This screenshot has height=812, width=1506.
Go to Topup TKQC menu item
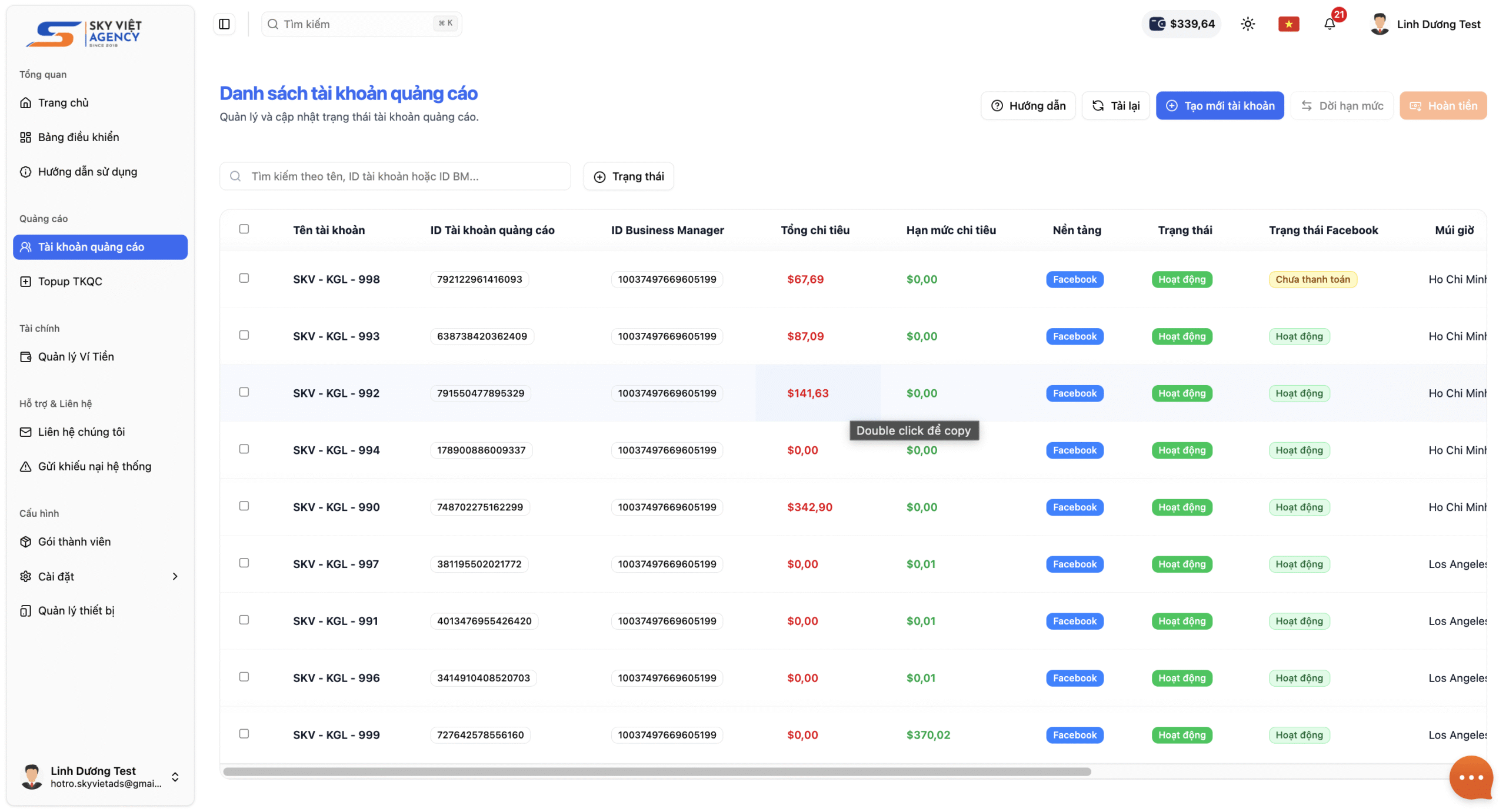pyautogui.click(x=70, y=282)
